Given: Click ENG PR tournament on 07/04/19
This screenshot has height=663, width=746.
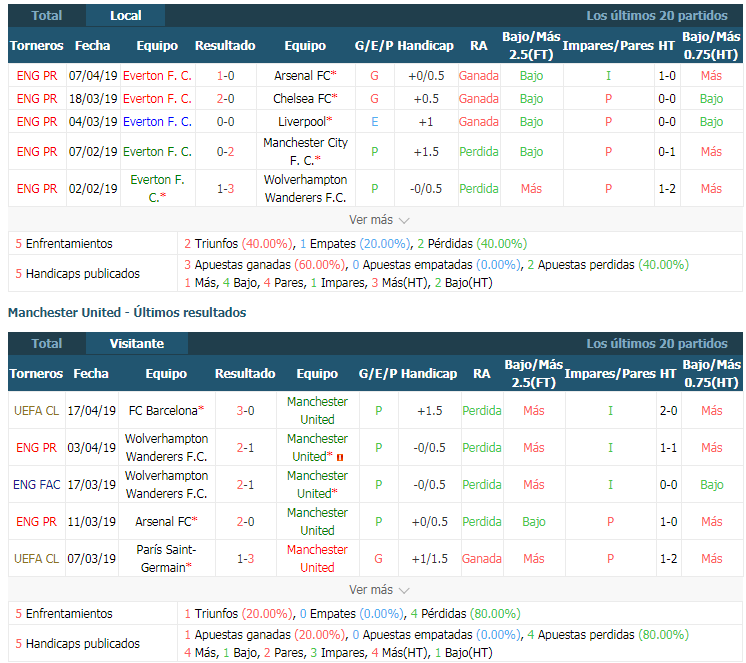Looking at the screenshot, I should [x=37, y=76].
